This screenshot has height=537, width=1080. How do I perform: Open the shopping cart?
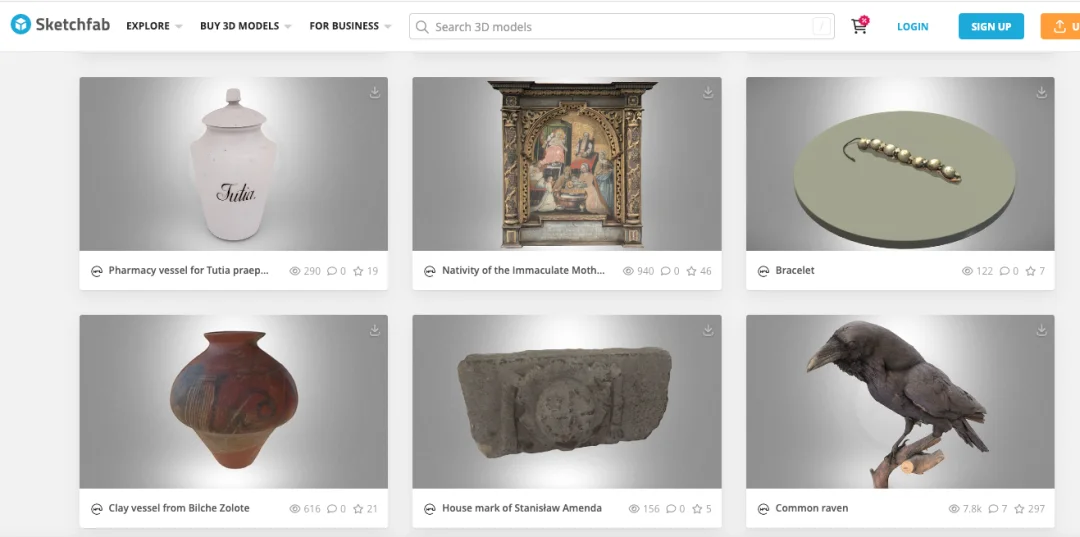click(x=859, y=27)
